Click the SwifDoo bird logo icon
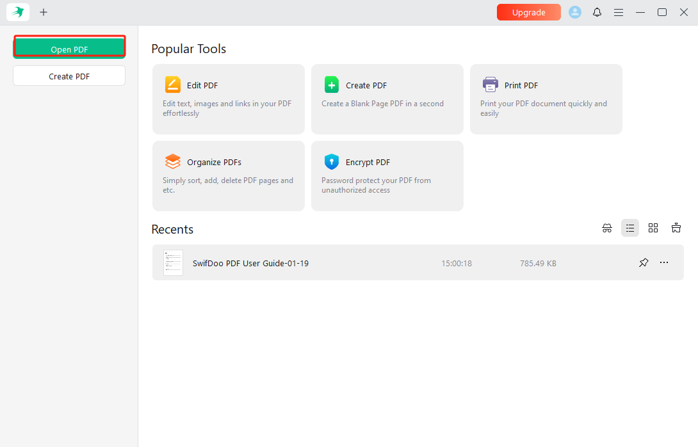This screenshot has height=447, width=699. pyautogui.click(x=18, y=12)
